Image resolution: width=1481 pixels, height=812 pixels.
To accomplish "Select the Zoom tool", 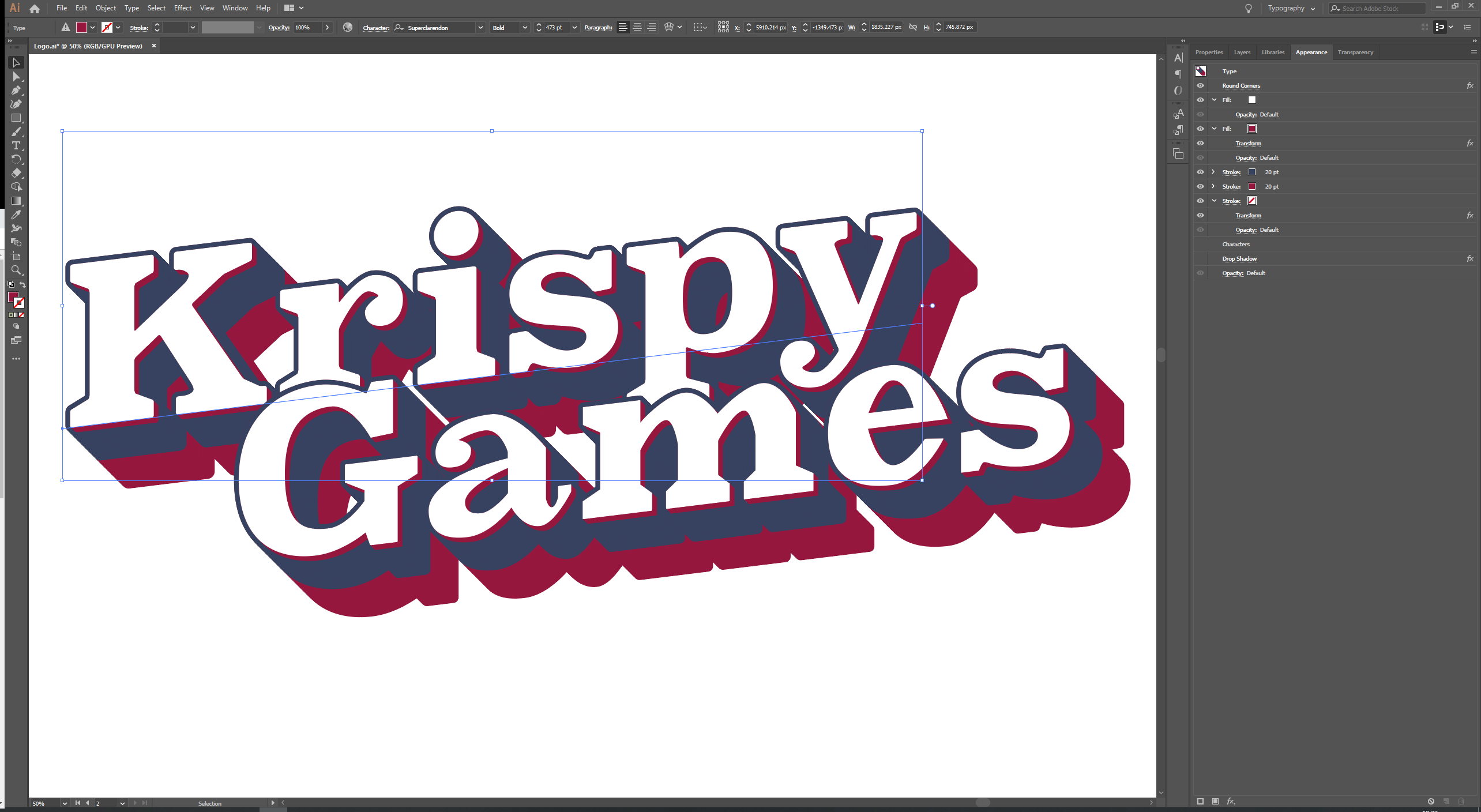I will pos(16,270).
